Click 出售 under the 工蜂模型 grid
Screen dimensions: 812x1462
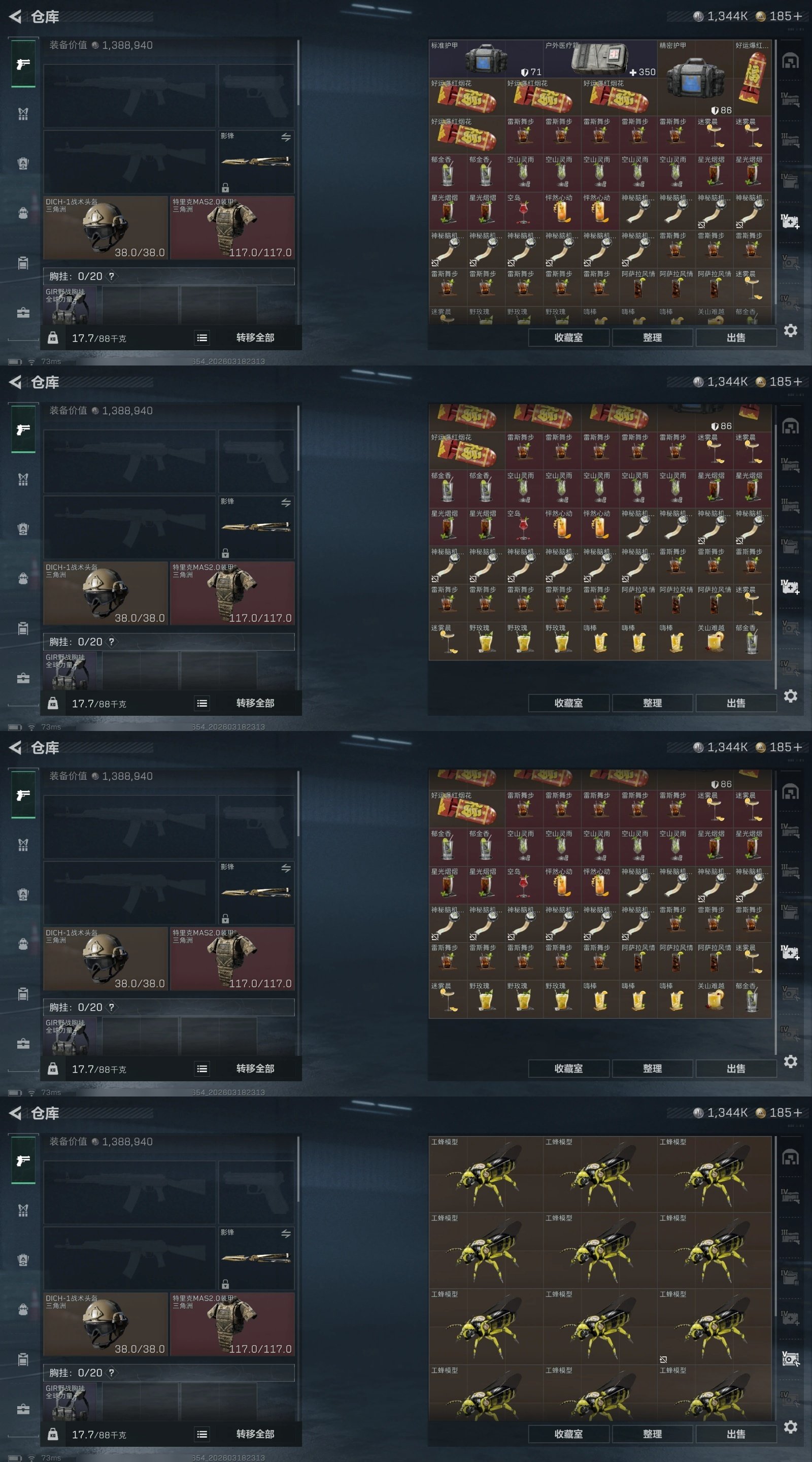pyautogui.click(x=735, y=1434)
